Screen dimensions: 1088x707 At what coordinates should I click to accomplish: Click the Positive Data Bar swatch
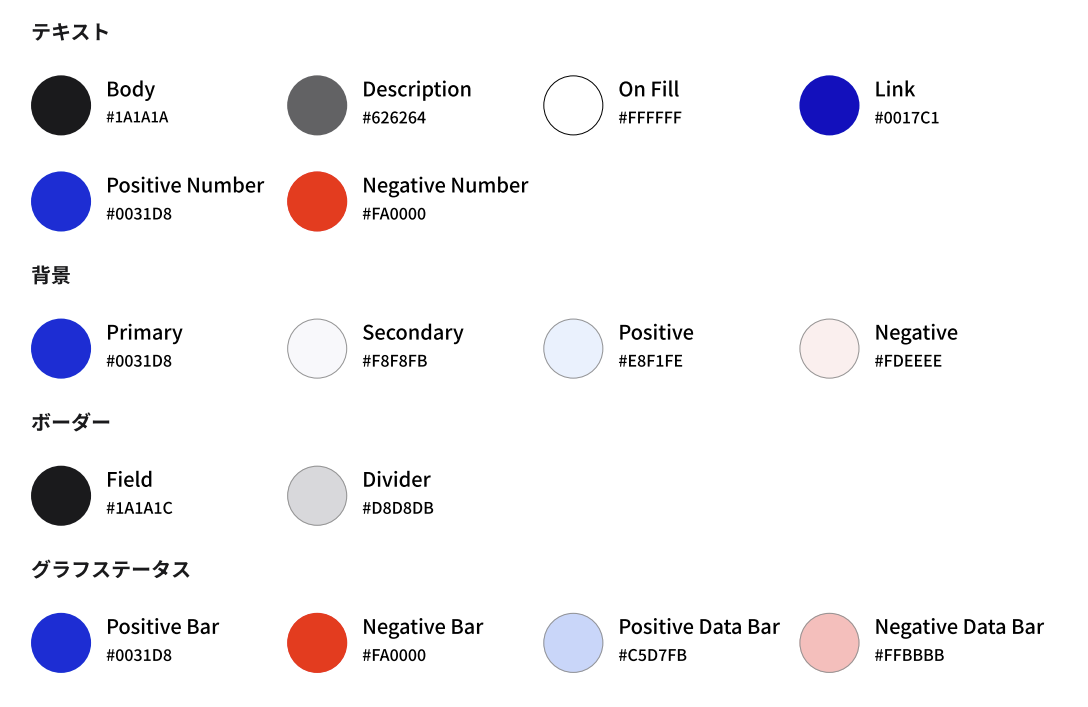(573, 642)
